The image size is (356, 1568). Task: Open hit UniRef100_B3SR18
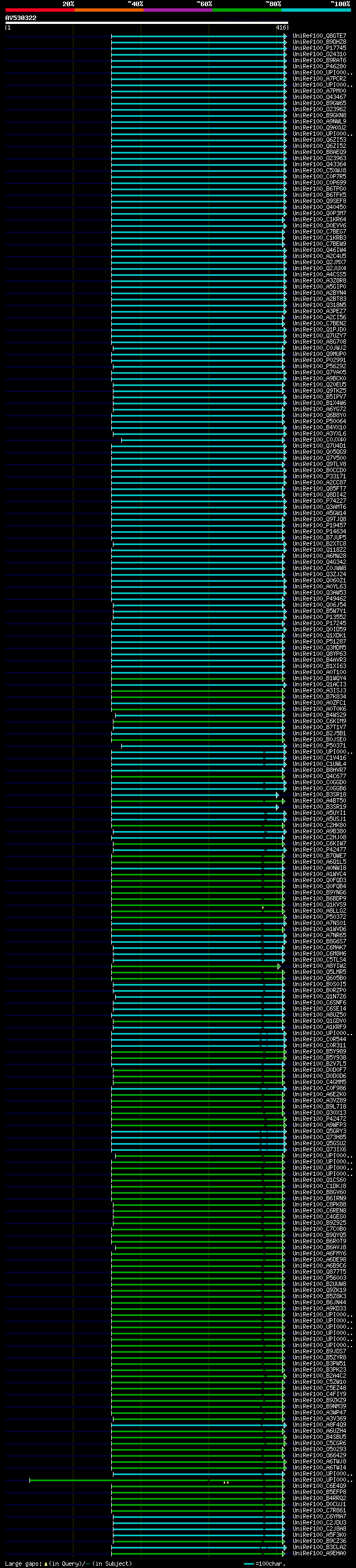tap(319, 794)
